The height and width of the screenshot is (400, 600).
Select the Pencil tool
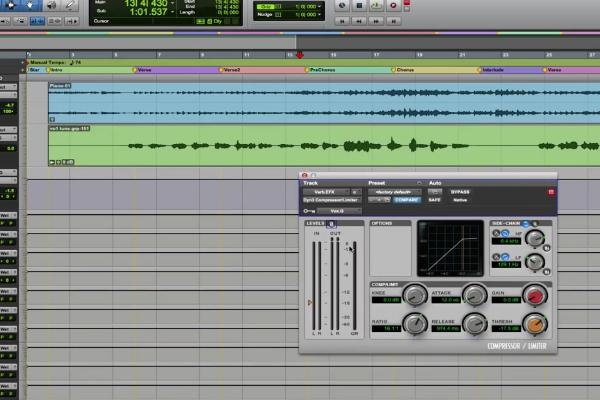tap(70, 5)
